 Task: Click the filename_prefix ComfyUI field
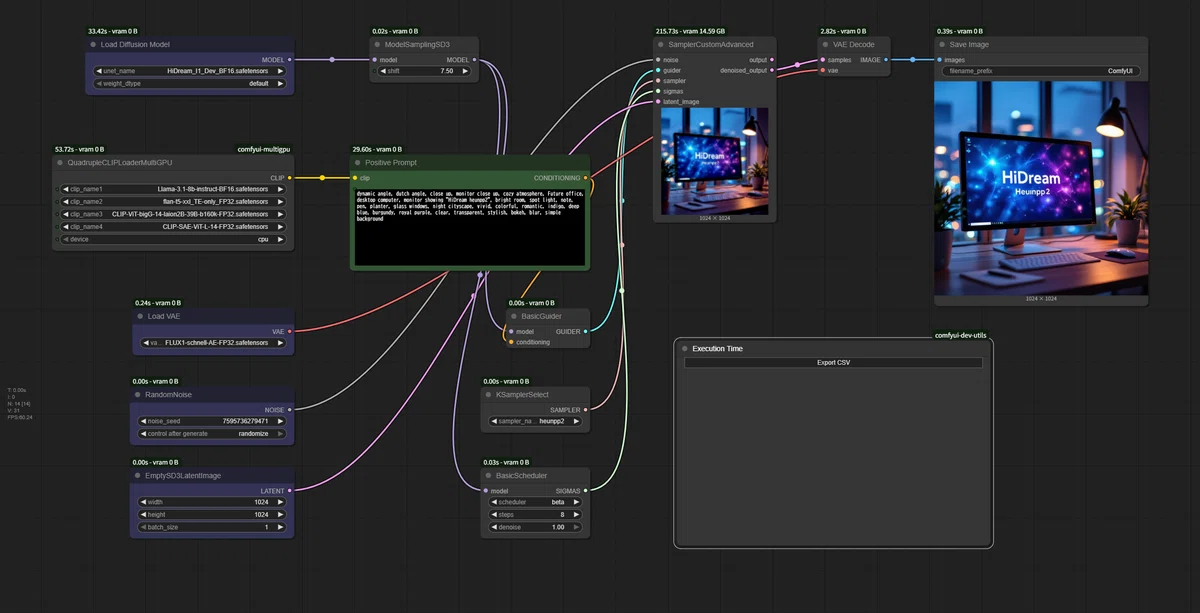(1041, 71)
